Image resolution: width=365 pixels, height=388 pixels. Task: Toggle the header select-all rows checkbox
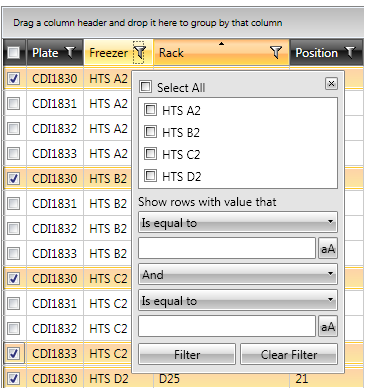[x=14, y=52]
